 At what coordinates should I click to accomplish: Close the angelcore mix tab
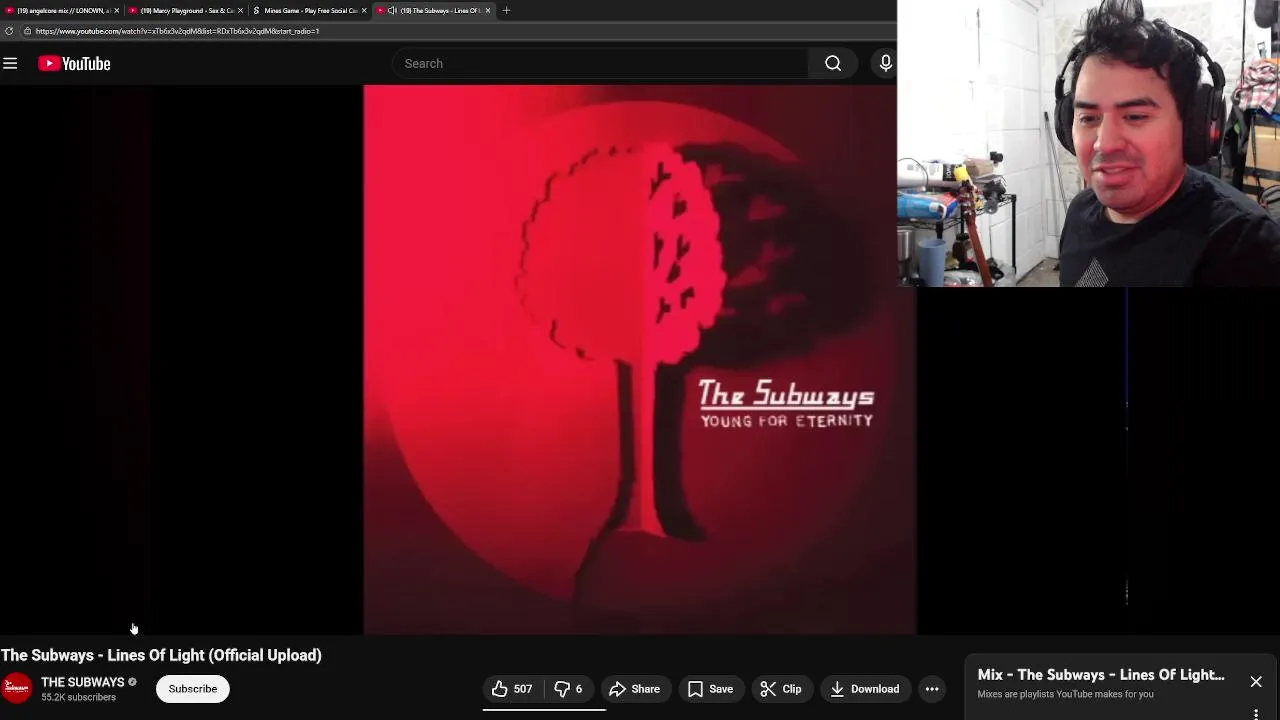pos(117,10)
